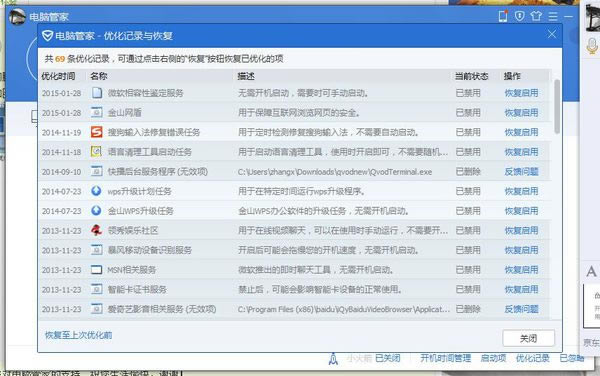Screen dimensions: 600x376
Task: Click the 2014-09-10 date cell
Action: coord(62,172)
